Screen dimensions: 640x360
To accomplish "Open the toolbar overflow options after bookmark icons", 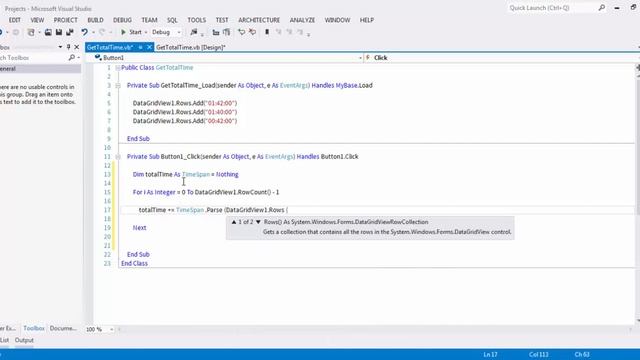I will pos(309,34).
